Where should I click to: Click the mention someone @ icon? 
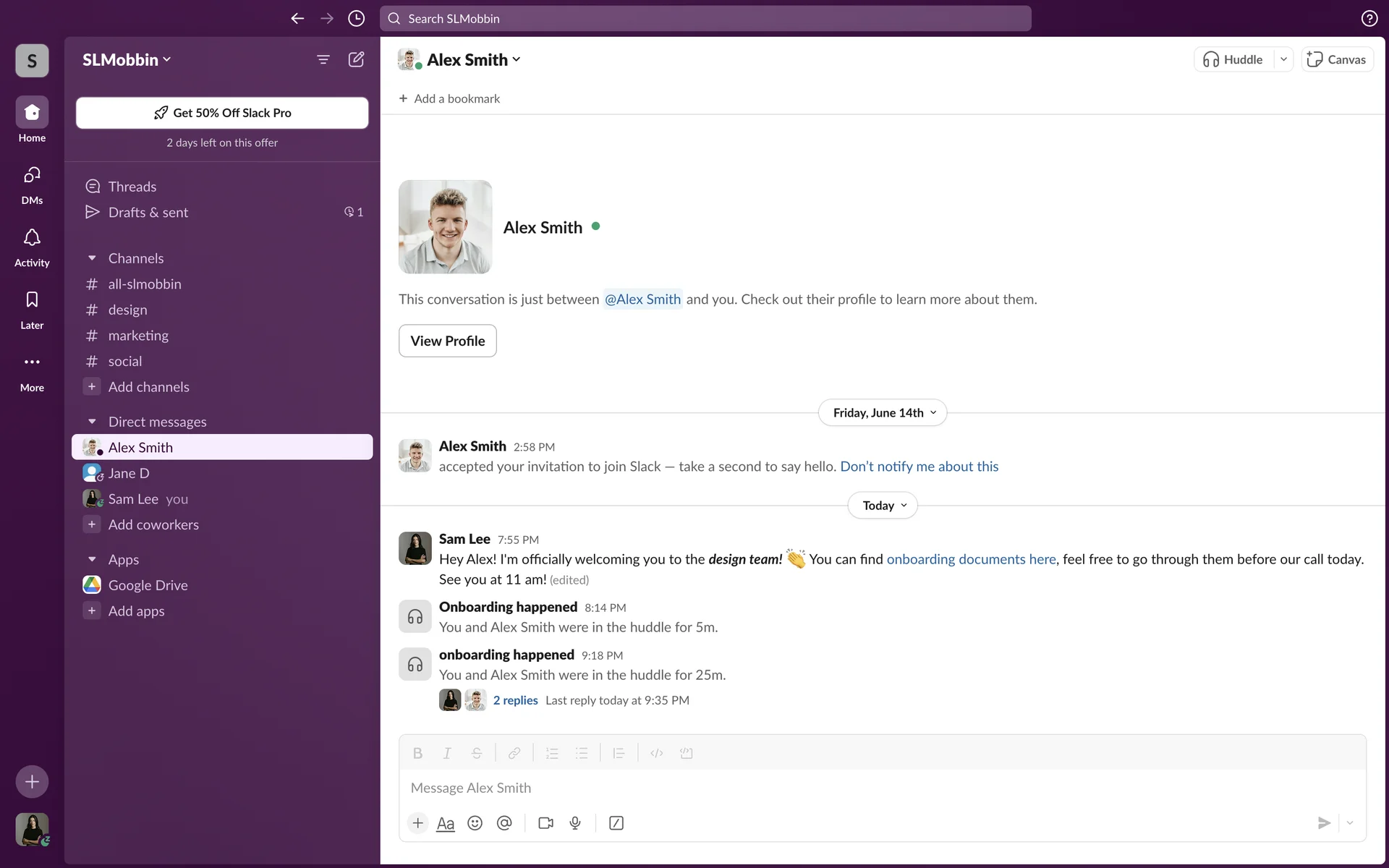tap(504, 823)
